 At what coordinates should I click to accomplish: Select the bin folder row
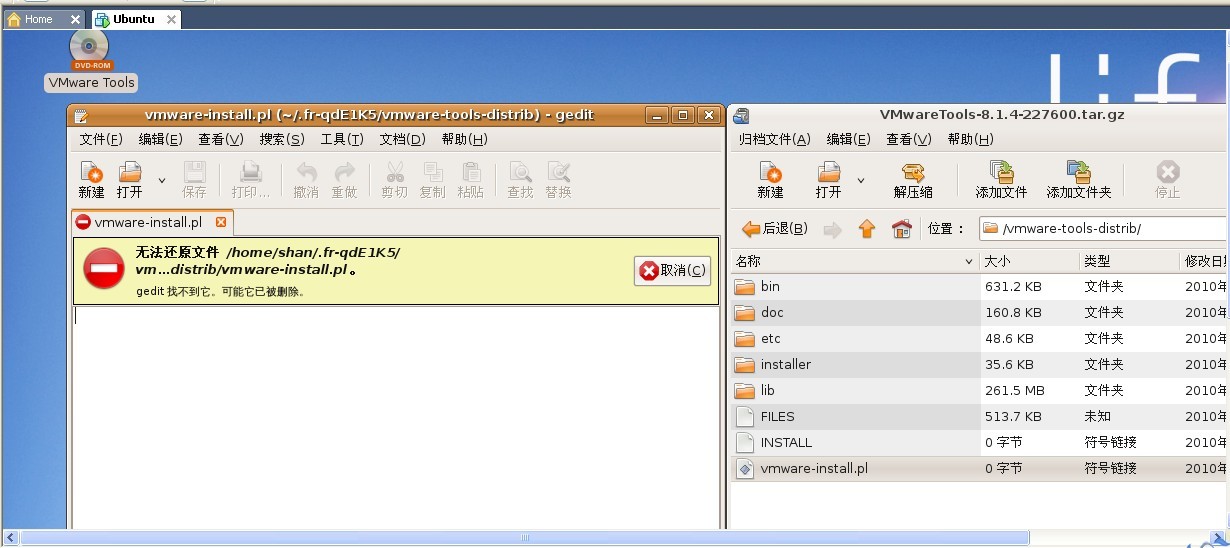(980, 287)
